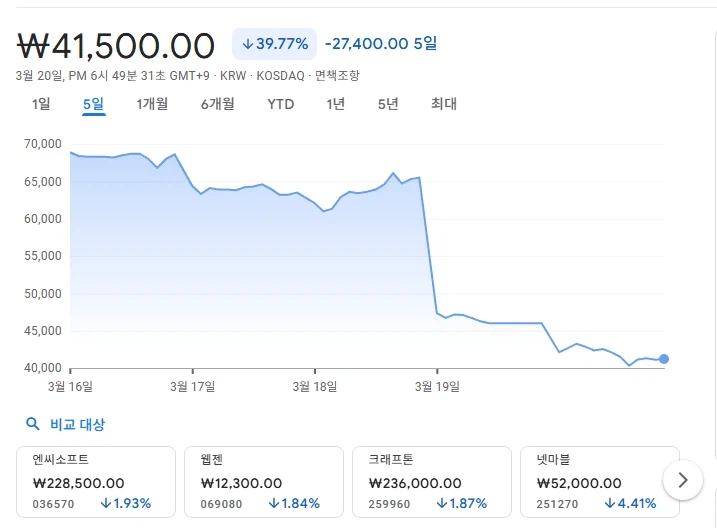Click the 39.77% down change badge
The width and height of the screenshot is (717, 528).
274,44
